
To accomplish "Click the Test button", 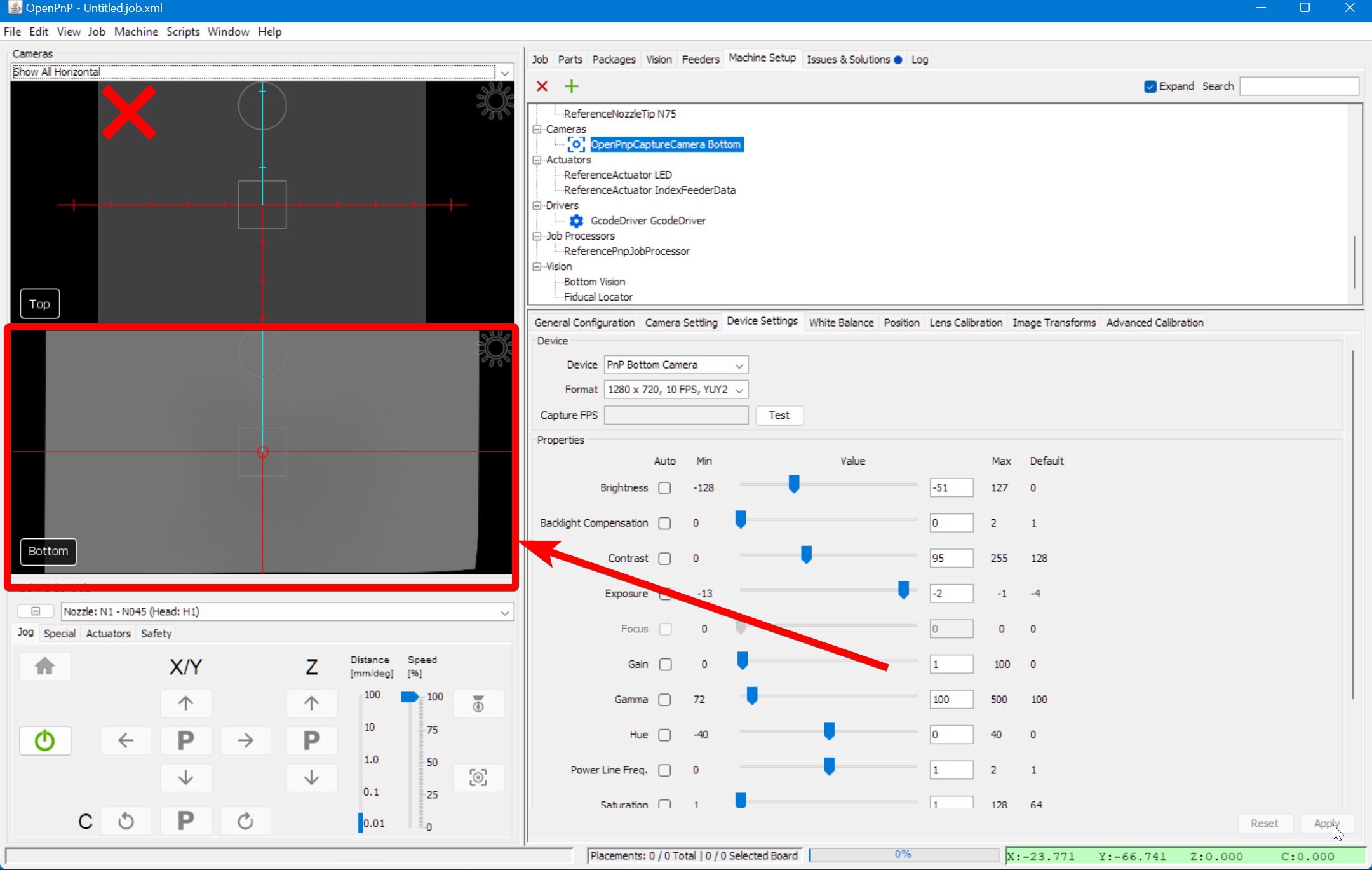I will pos(779,416).
